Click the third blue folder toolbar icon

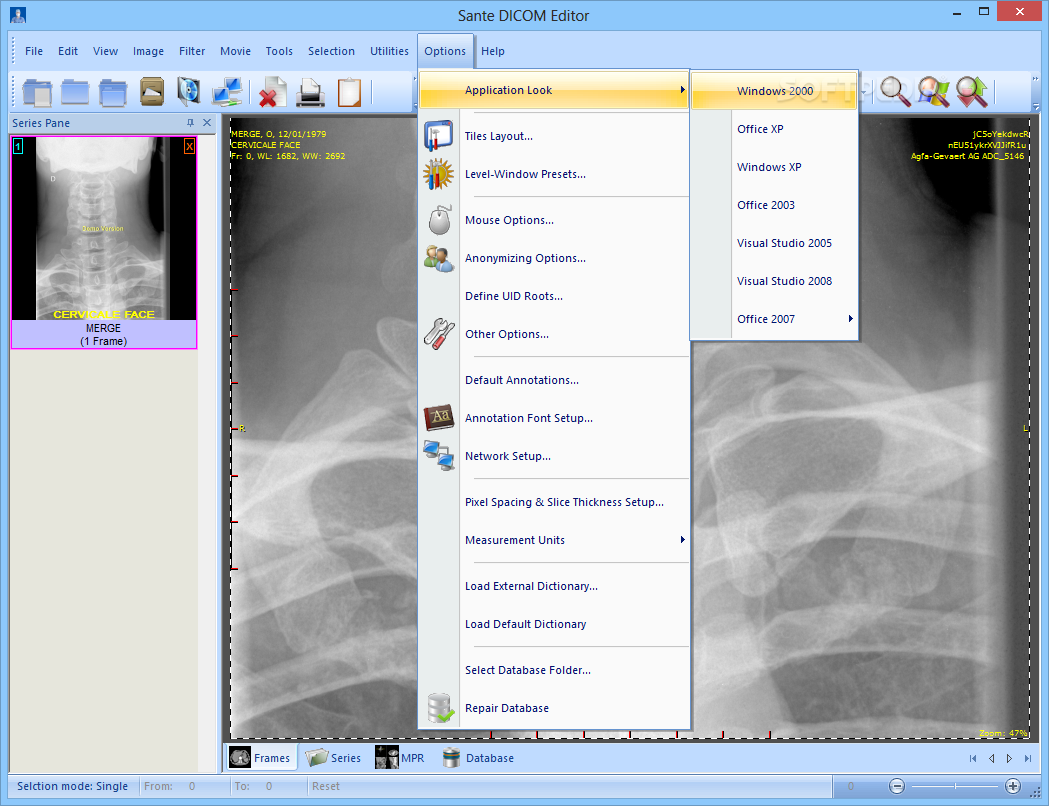(x=113, y=92)
